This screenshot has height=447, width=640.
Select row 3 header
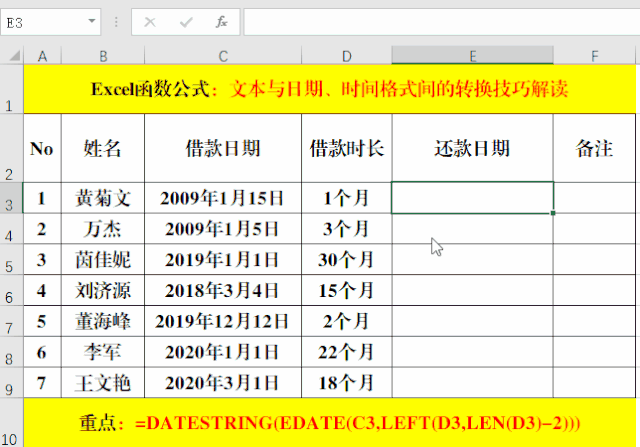pos(11,198)
